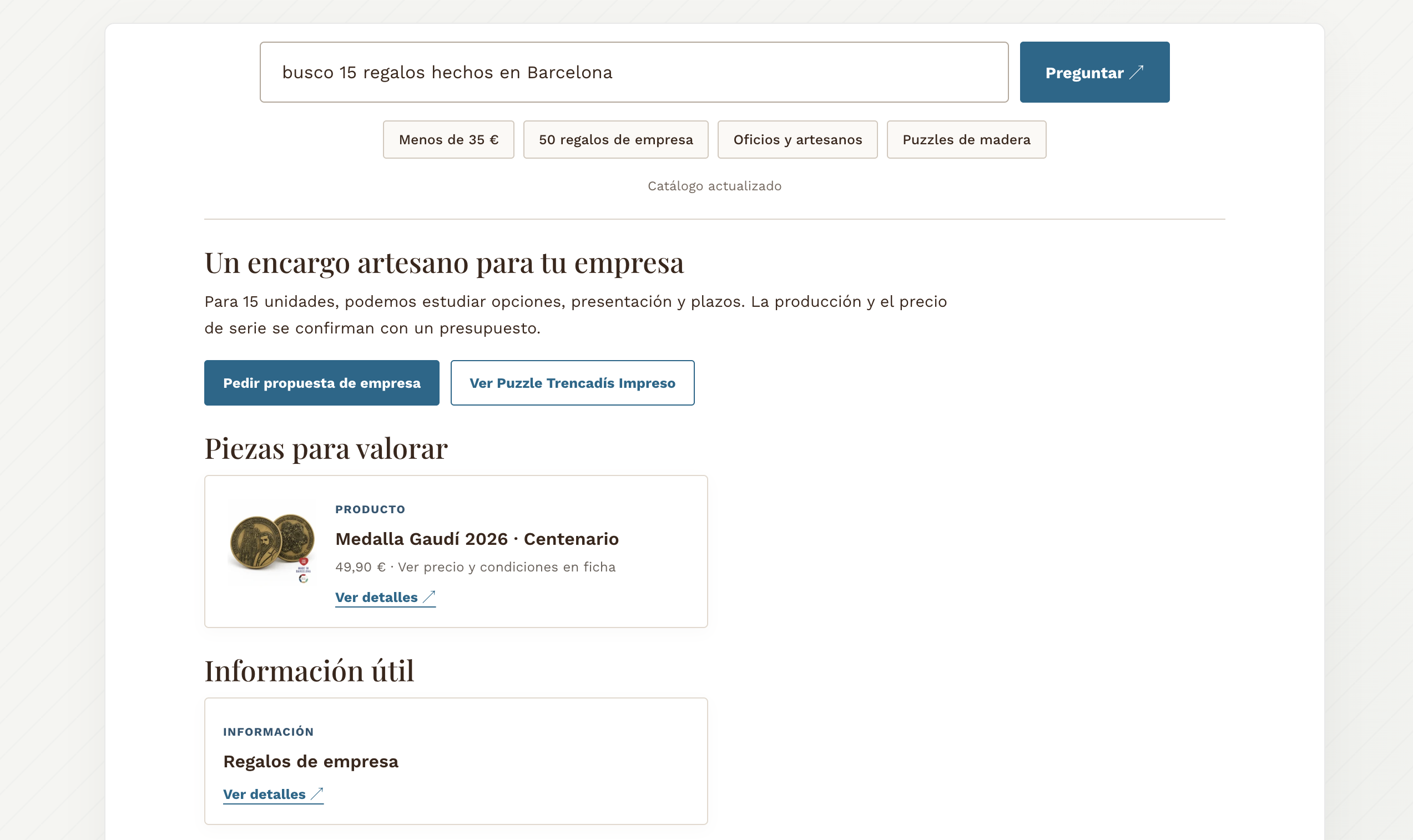Click the 'Medalla Gaudí 2026 · Centenario' title

[x=477, y=538]
